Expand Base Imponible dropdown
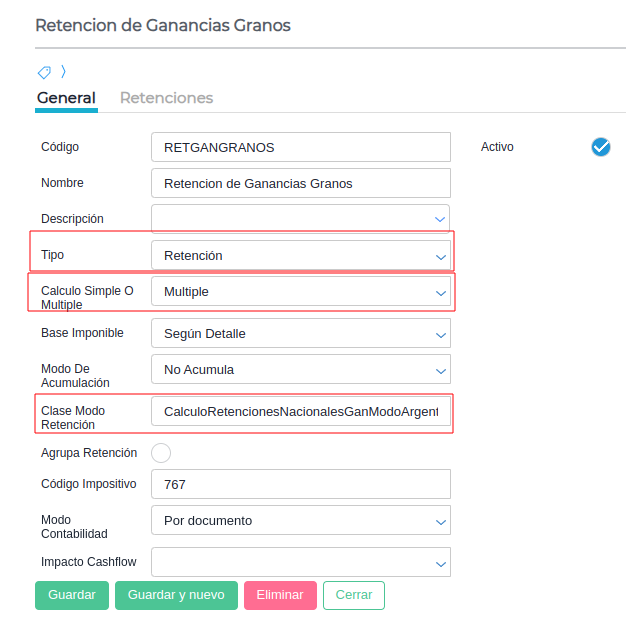Viewport: 626px width, 639px height. click(x=300, y=334)
